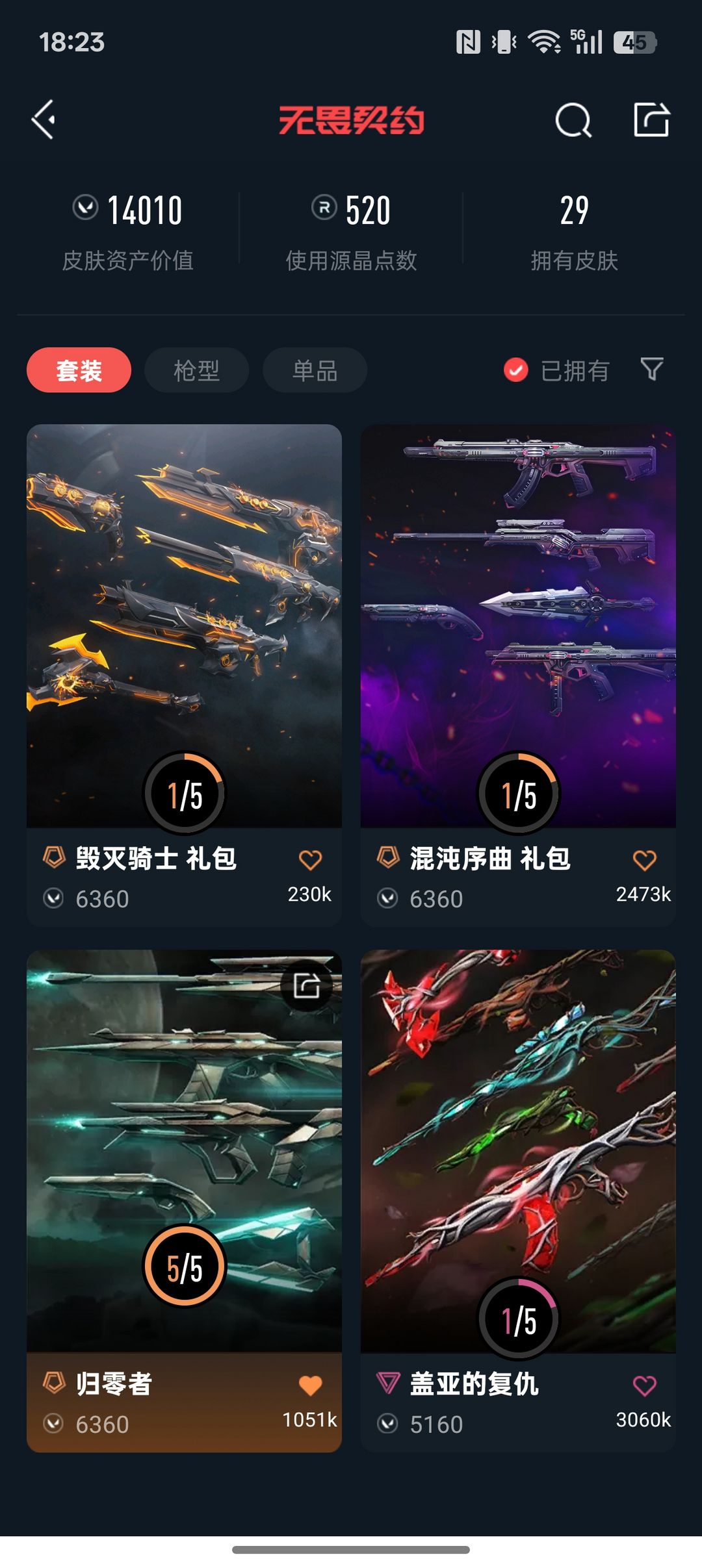Image resolution: width=702 pixels, height=1568 pixels.
Task: Open the search magnifier icon
Action: pyautogui.click(x=573, y=120)
